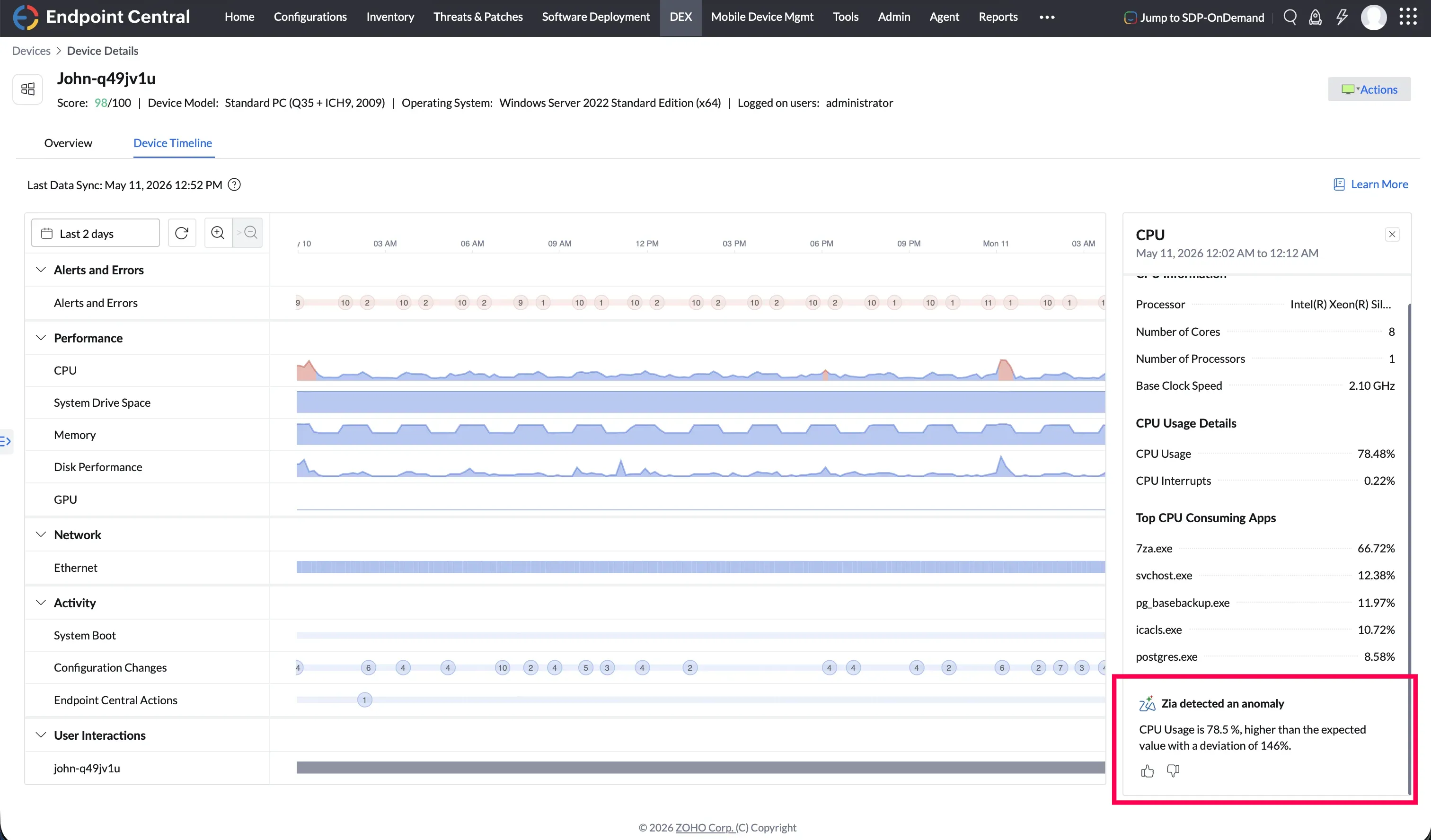This screenshot has height=840, width=1431.
Task: Collapse the Performance section
Action: (x=40, y=338)
